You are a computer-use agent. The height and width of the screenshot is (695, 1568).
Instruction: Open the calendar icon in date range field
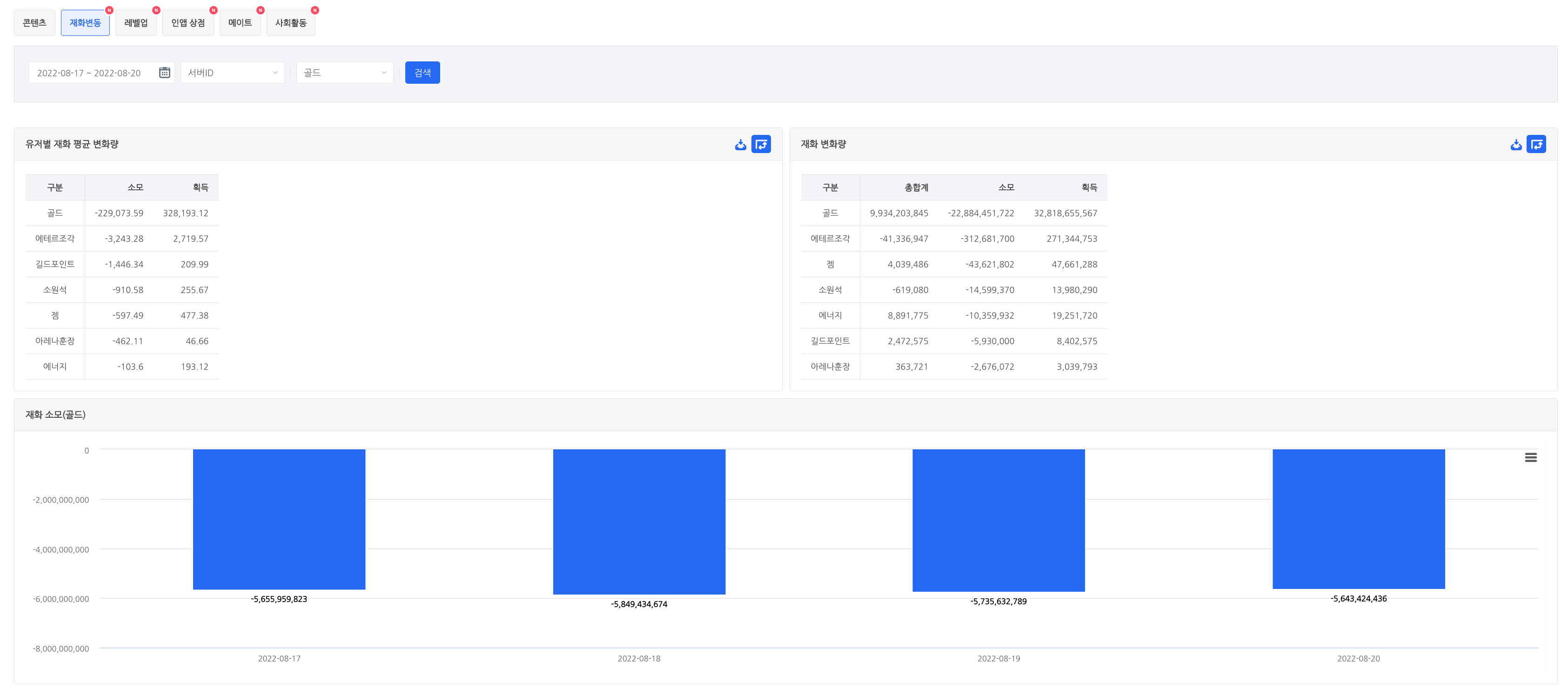164,73
